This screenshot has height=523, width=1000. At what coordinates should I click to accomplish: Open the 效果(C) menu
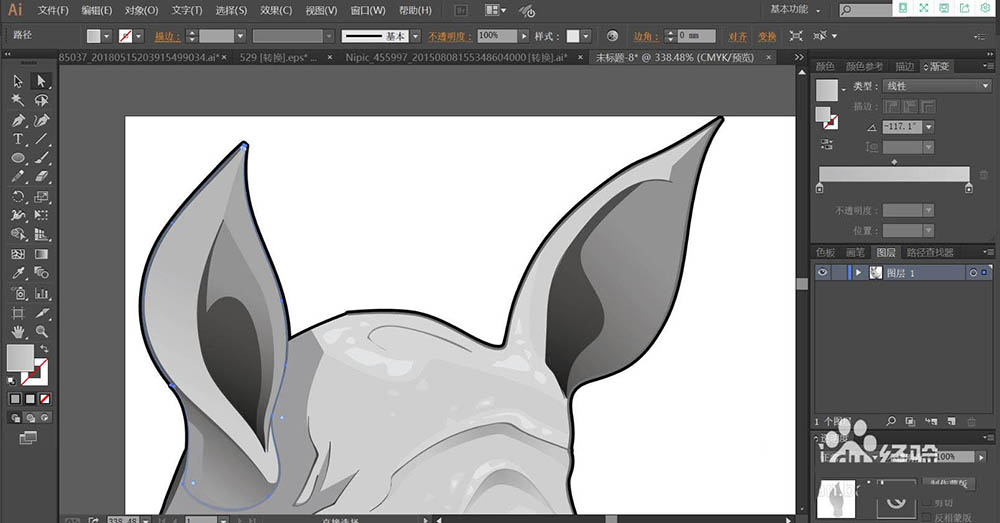point(276,10)
